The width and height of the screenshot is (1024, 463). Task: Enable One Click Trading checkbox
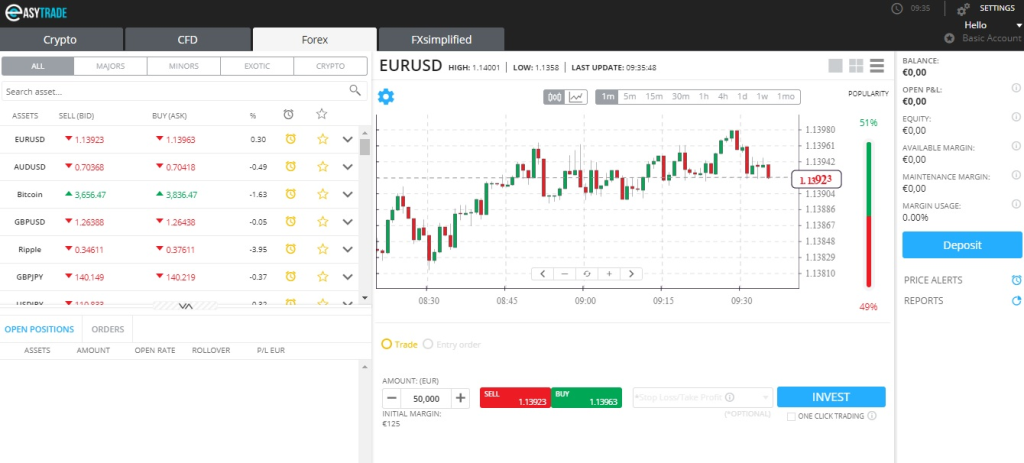pyautogui.click(x=792, y=416)
